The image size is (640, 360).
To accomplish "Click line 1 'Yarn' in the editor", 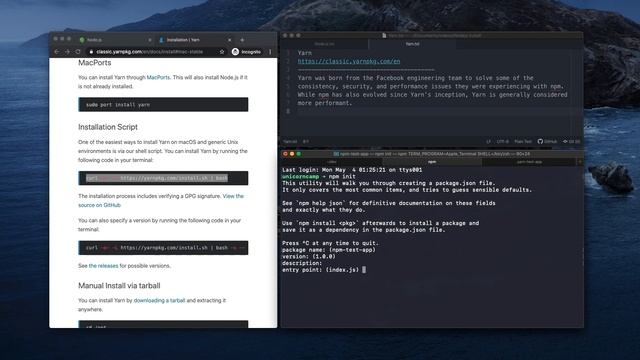I will click(x=304, y=53).
